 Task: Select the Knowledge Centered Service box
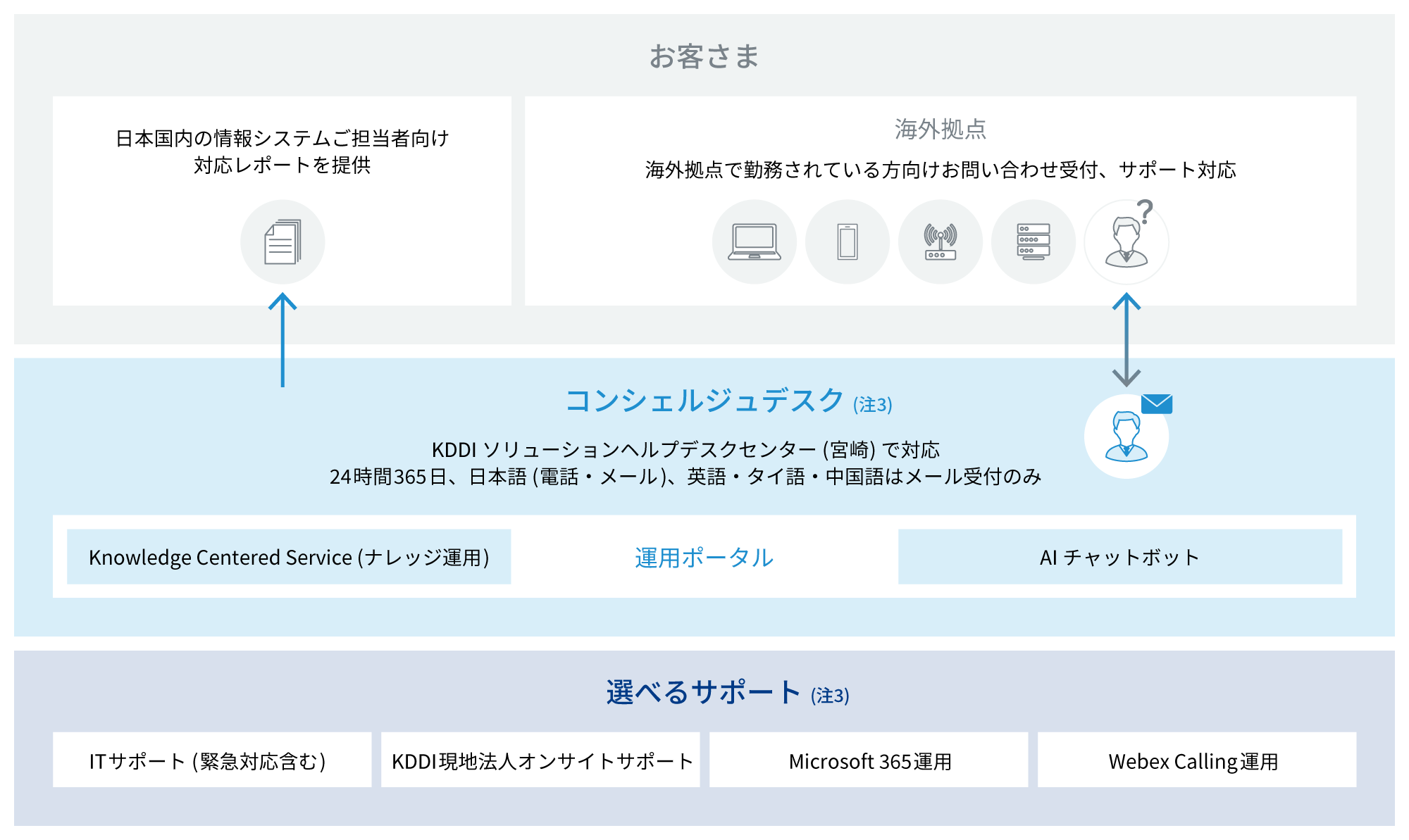[x=288, y=557]
